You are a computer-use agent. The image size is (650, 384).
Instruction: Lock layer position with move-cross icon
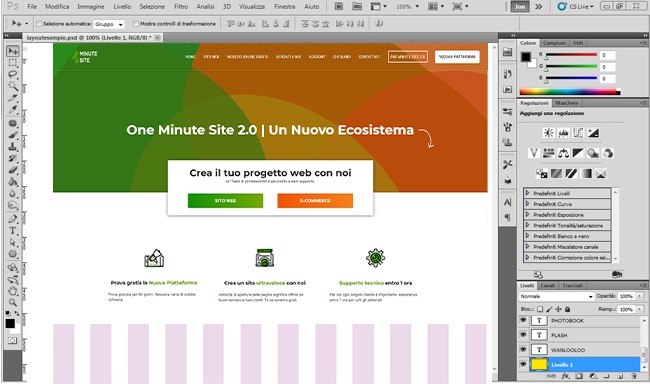pyautogui.click(x=558, y=309)
